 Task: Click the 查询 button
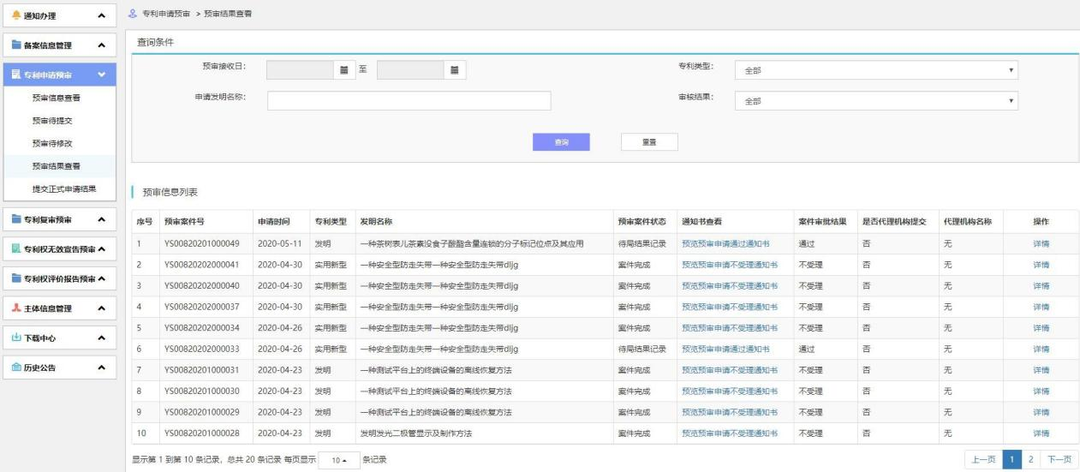tap(561, 142)
